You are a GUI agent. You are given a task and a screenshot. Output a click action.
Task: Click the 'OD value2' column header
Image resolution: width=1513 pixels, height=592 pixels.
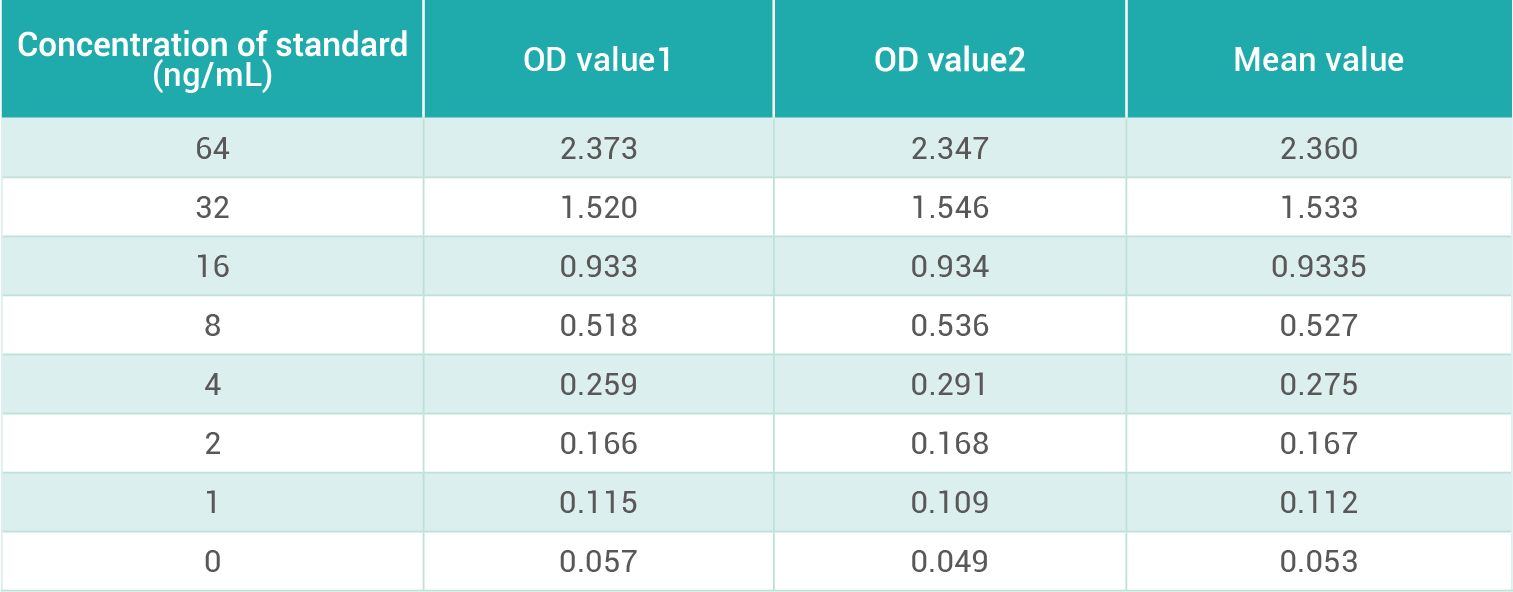coord(949,60)
